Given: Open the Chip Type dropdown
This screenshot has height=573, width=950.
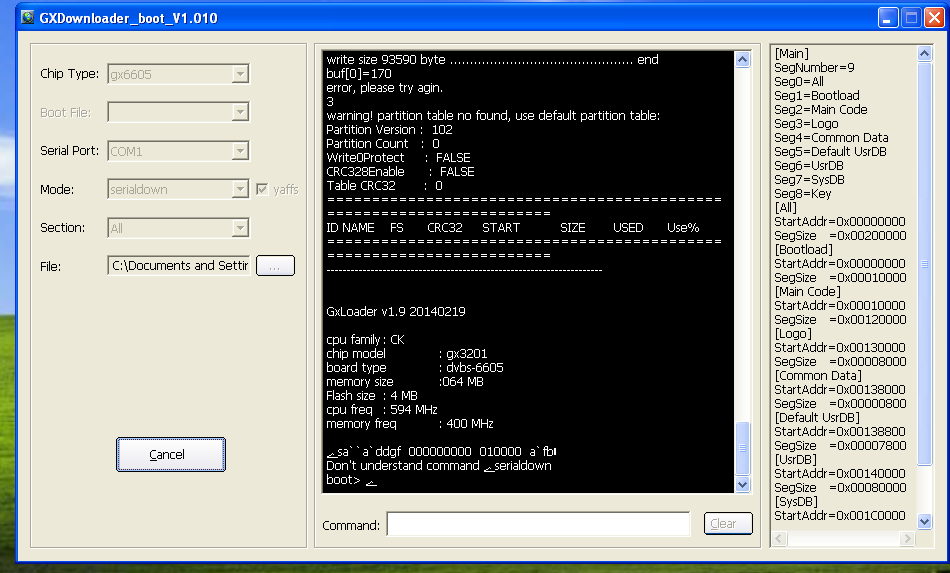Looking at the screenshot, I should tap(240, 74).
